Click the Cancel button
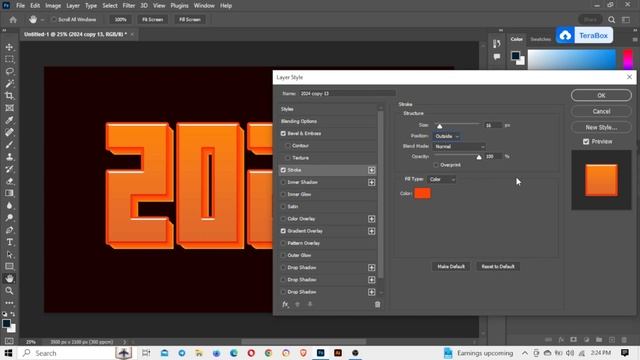Viewport: 640px width, 360px height. [601, 111]
